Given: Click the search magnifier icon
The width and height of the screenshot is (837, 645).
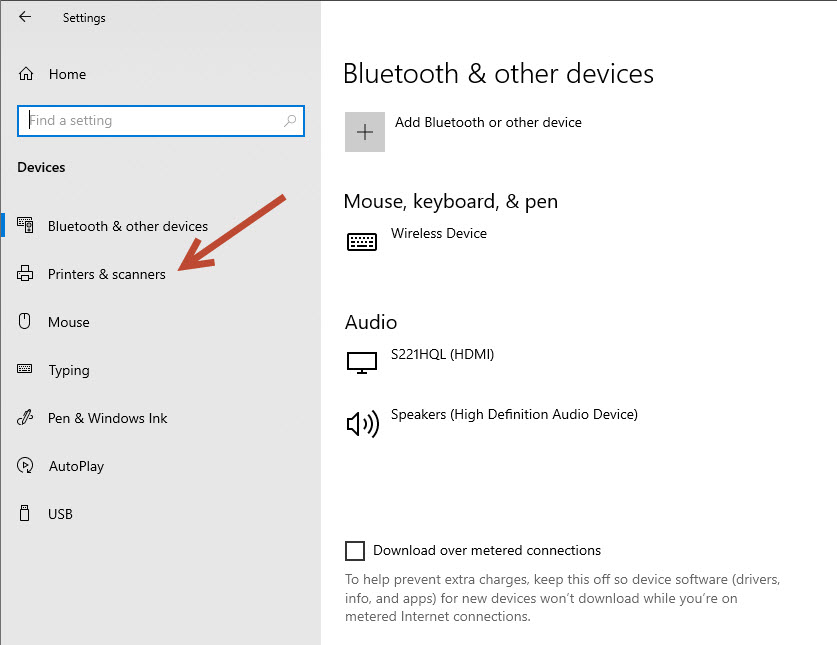Looking at the screenshot, I should (x=290, y=121).
